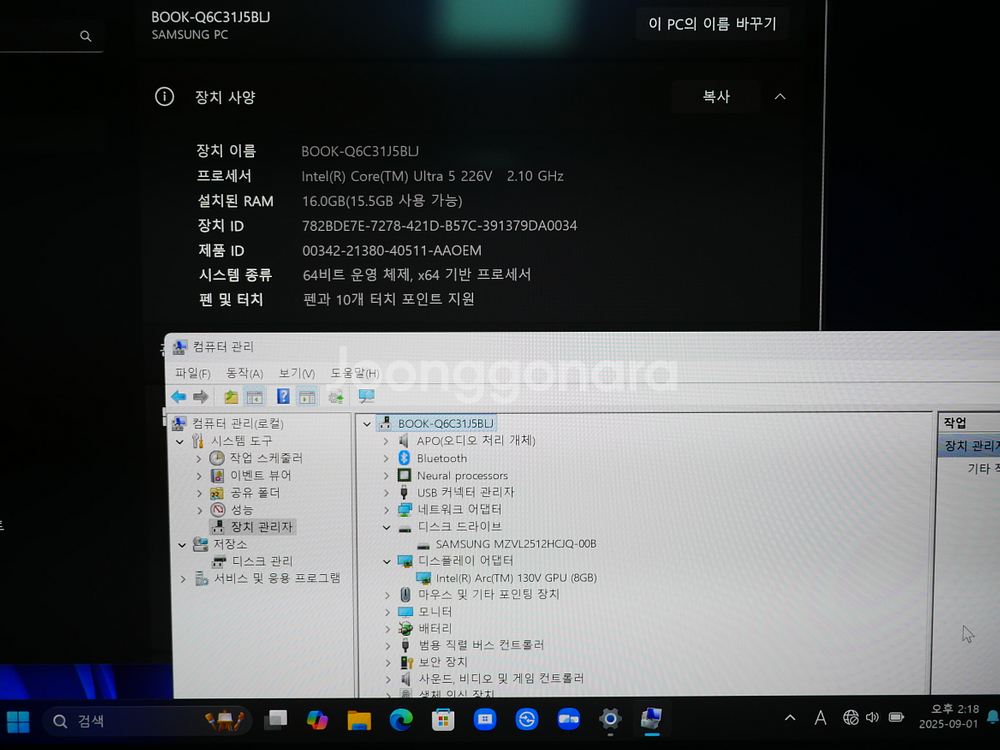Click the 복사 button in 장치 사양
1000x750 pixels.
click(x=716, y=96)
